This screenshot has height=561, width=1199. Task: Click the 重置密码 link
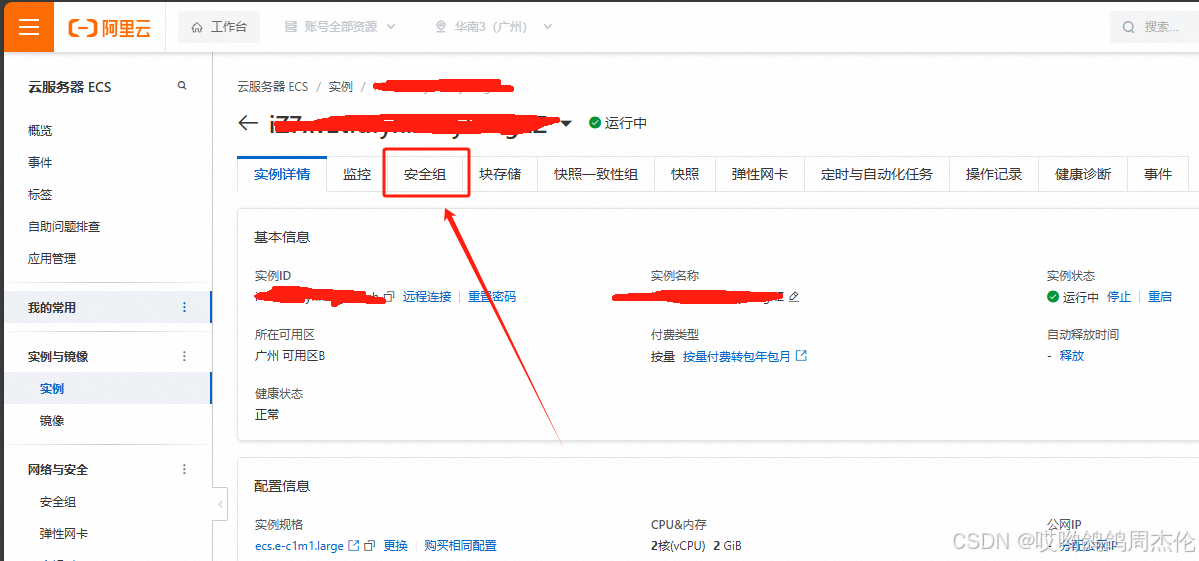coord(492,297)
